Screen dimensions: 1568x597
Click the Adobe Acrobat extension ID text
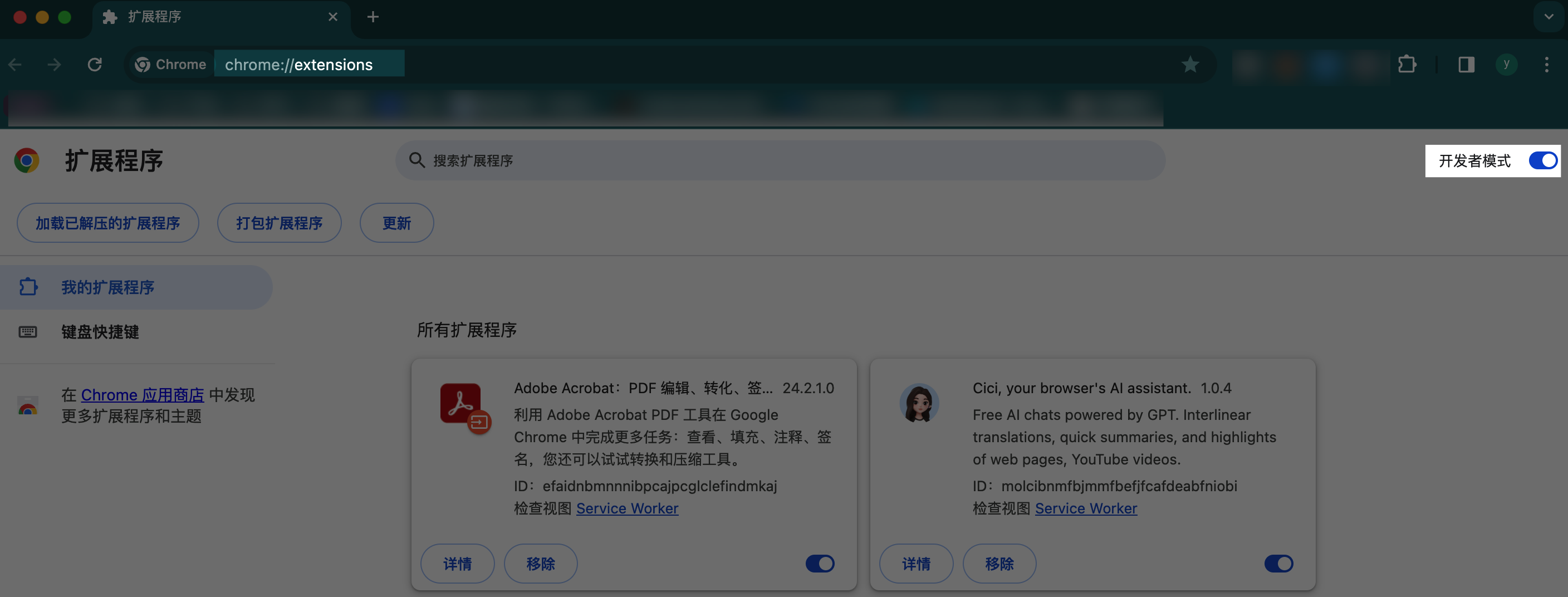pyautogui.click(x=645, y=486)
